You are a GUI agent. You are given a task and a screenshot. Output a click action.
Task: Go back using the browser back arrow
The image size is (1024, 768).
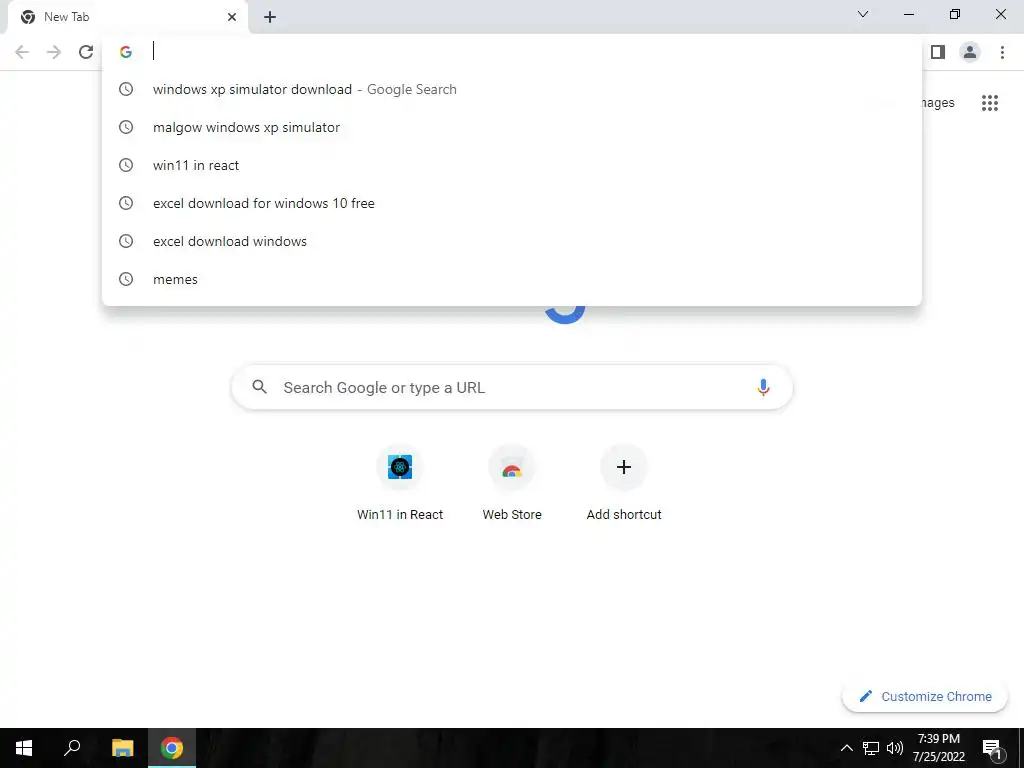coord(22,52)
